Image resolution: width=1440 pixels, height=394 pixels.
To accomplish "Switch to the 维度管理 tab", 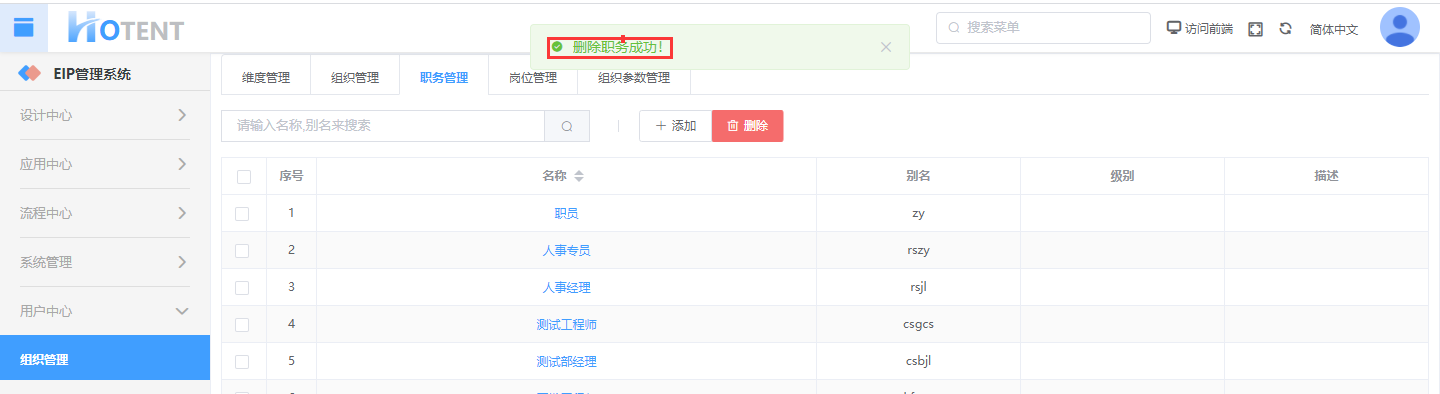I will coord(266,77).
